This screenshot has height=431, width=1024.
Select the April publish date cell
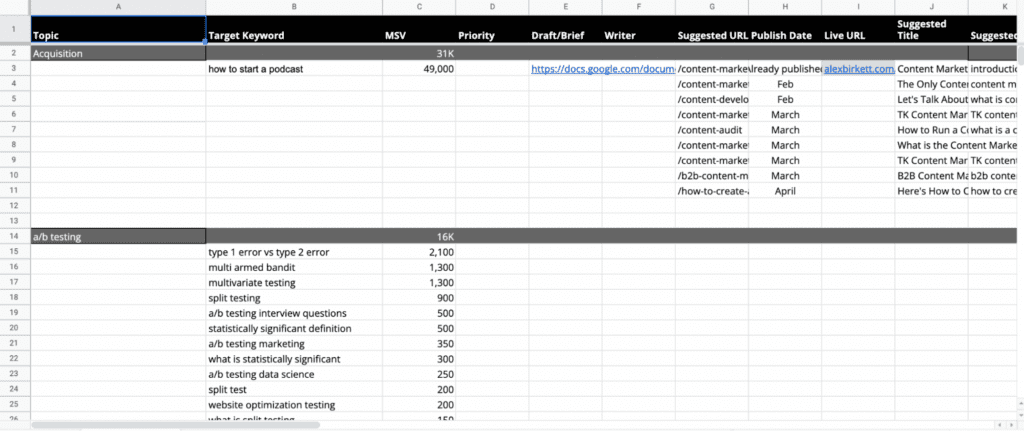785,191
